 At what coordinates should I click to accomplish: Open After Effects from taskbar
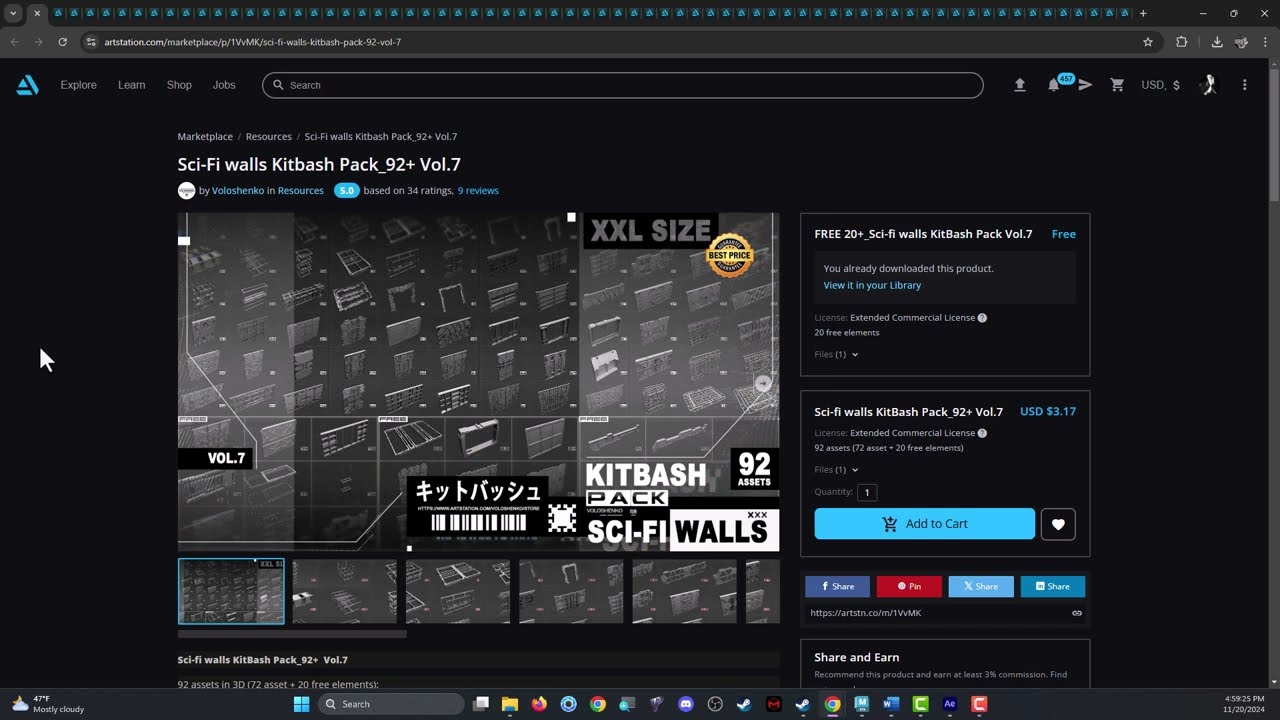point(950,704)
